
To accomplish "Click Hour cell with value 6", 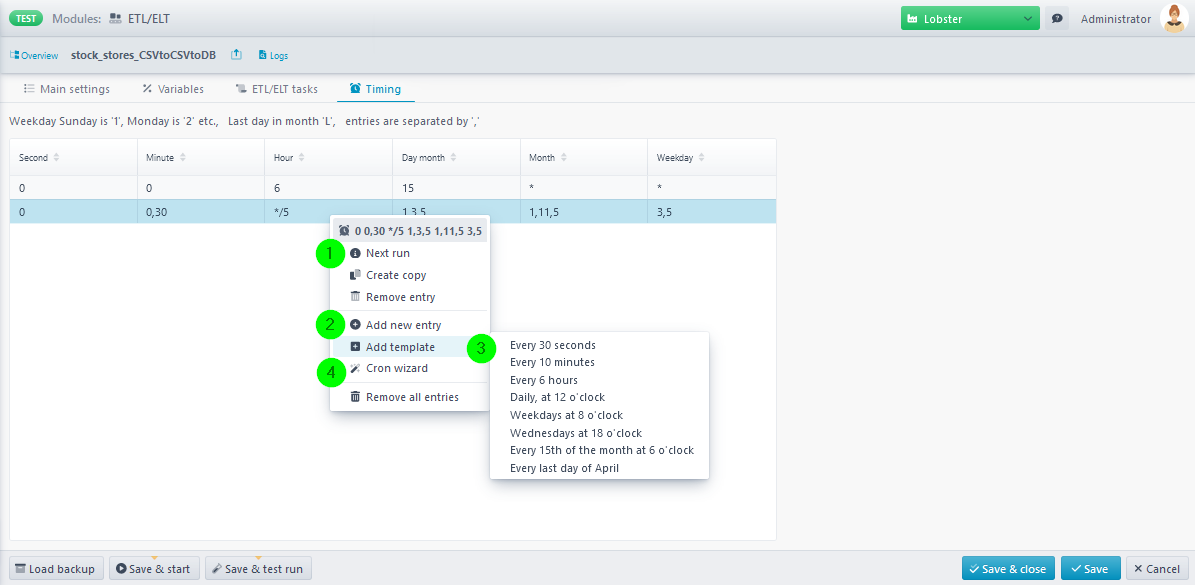I will coord(328,188).
